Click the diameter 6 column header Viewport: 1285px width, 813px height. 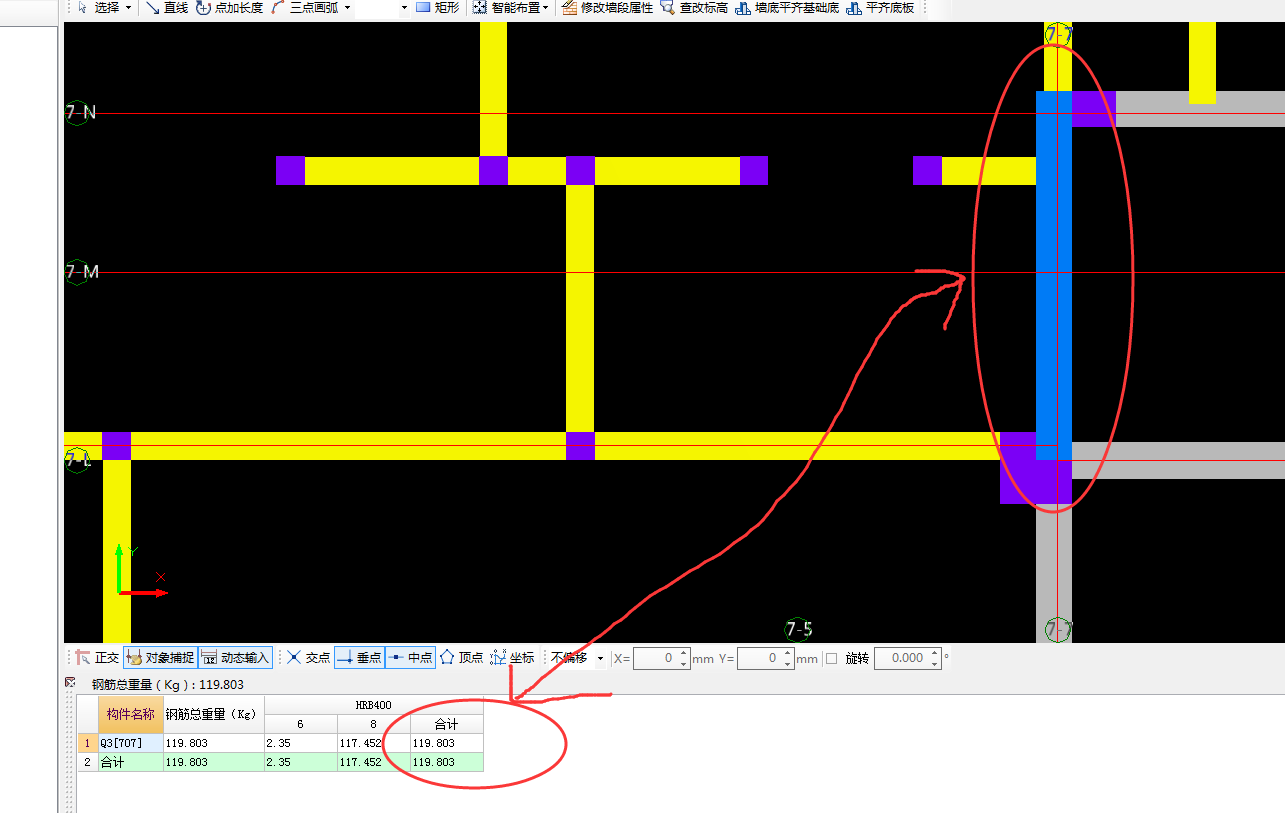300,723
